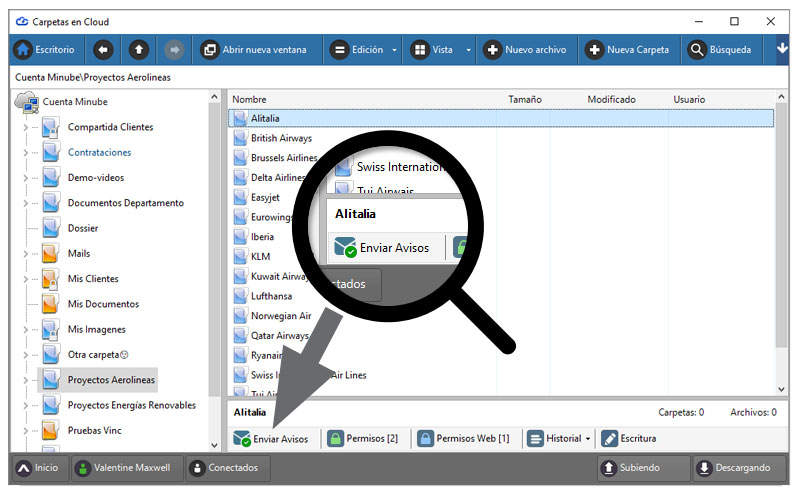Open the Edición dropdown menu

(x=363, y=50)
